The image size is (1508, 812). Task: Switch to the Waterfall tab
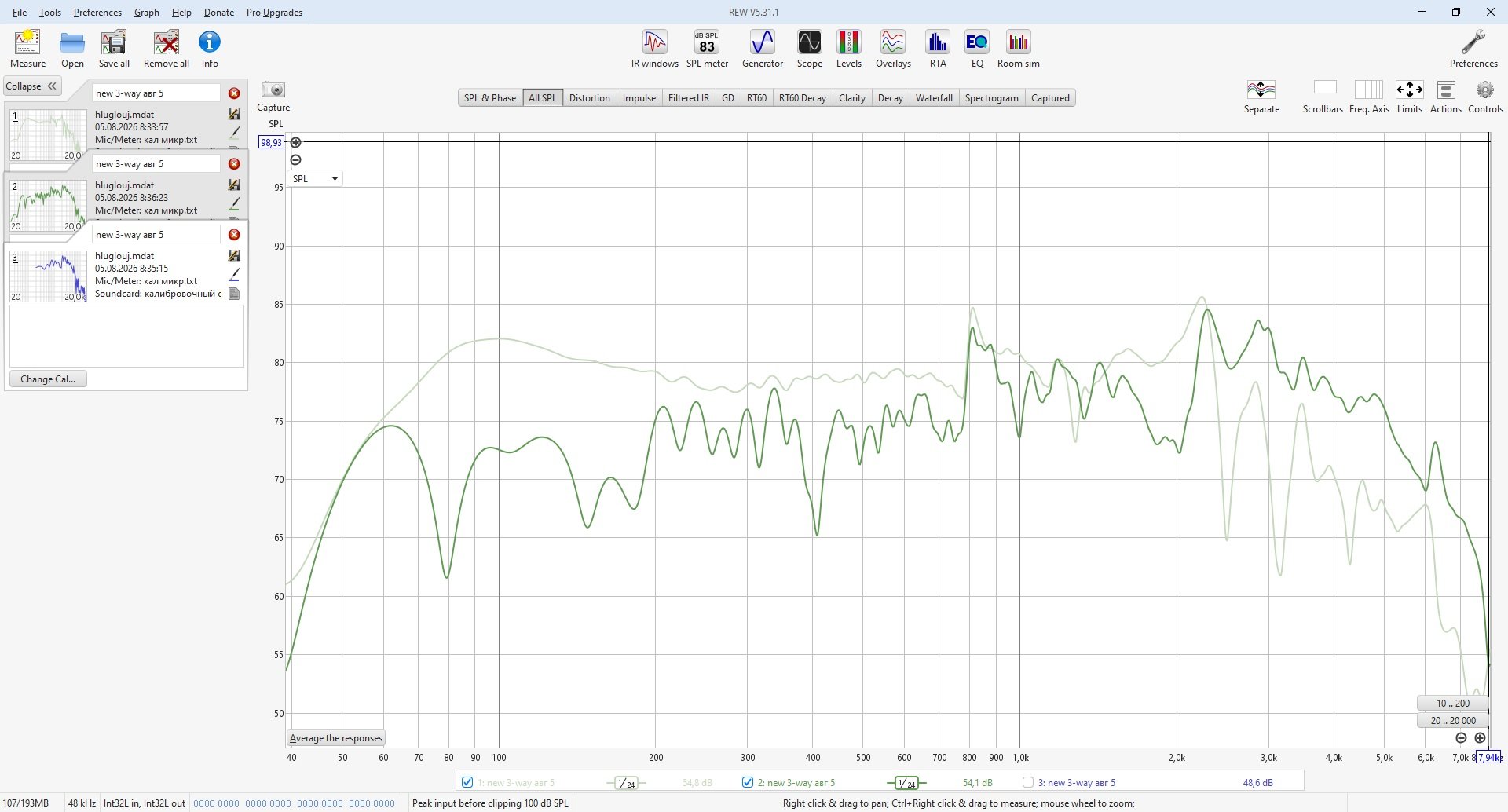(934, 98)
